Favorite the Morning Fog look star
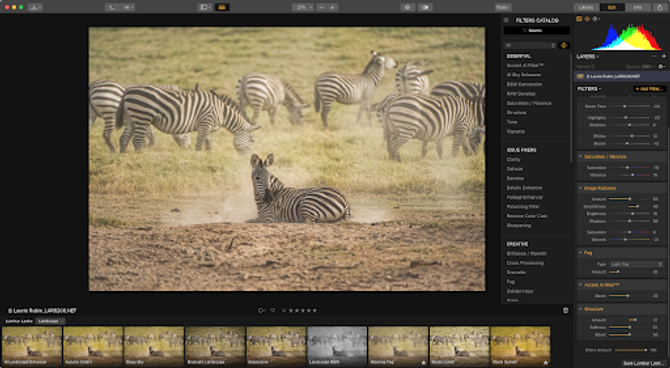This screenshot has width=670, height=368. click(423, 362)
